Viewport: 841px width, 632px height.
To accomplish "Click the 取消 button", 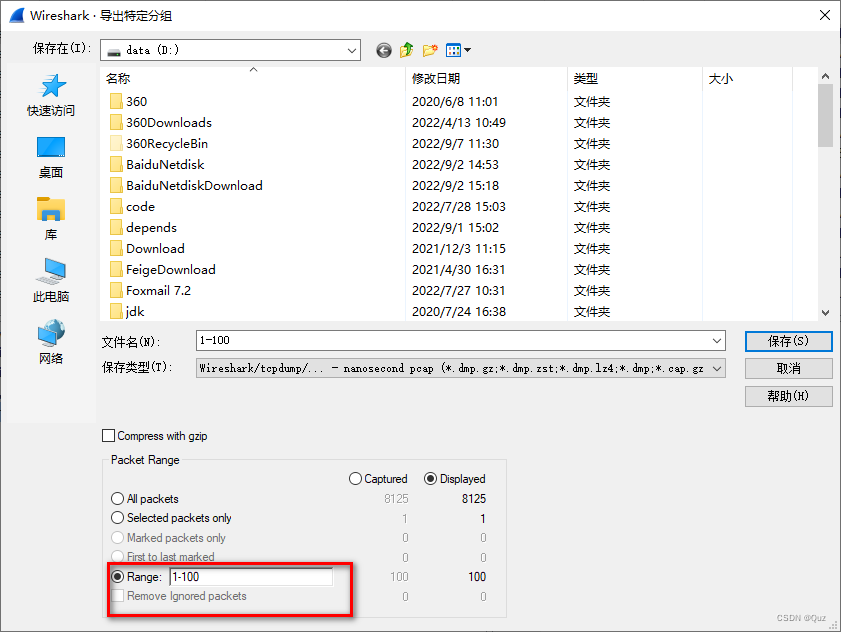I will pos(788,369).
